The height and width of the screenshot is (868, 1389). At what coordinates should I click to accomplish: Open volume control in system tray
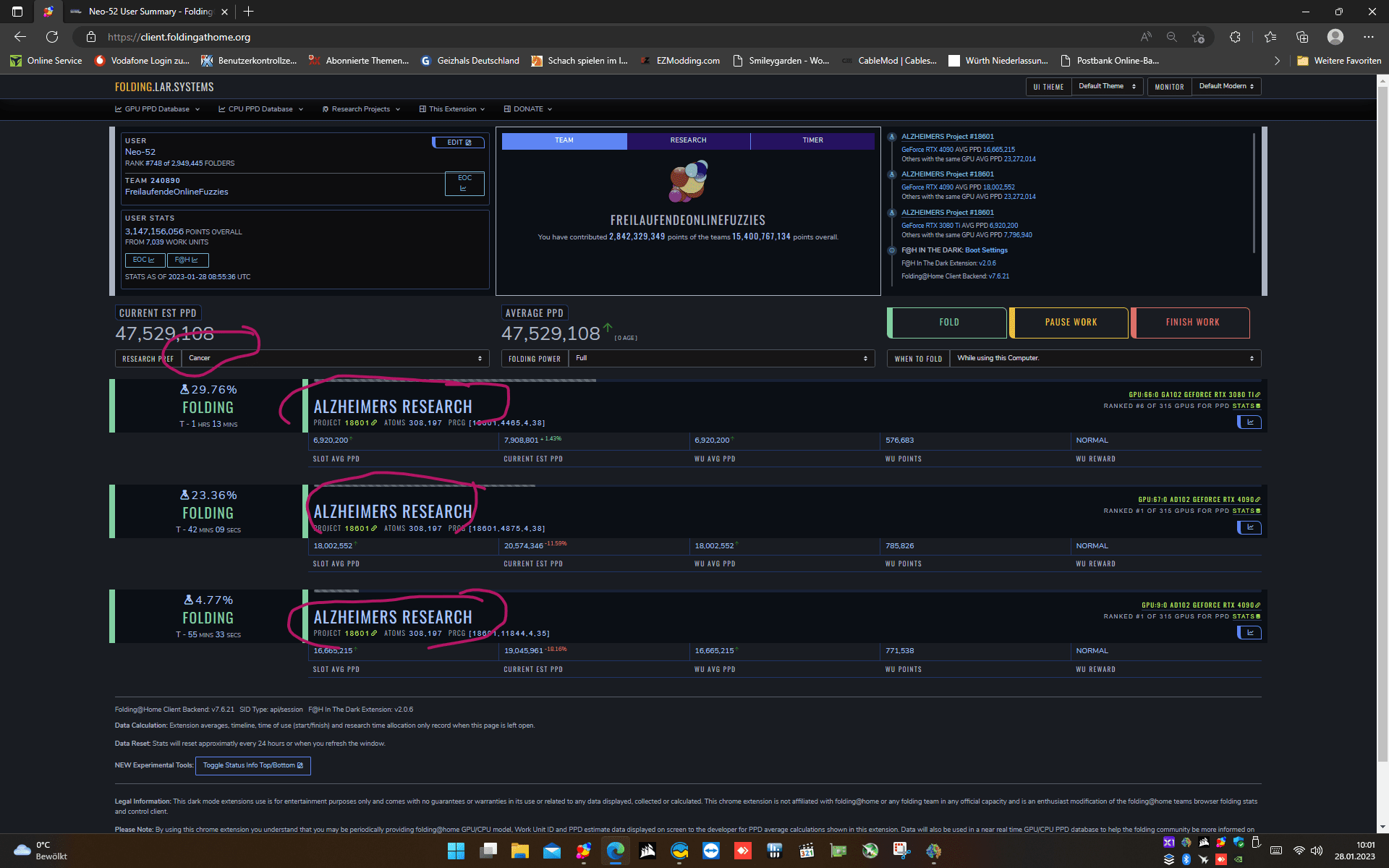pyautogui.click(x=1317, y=851)
